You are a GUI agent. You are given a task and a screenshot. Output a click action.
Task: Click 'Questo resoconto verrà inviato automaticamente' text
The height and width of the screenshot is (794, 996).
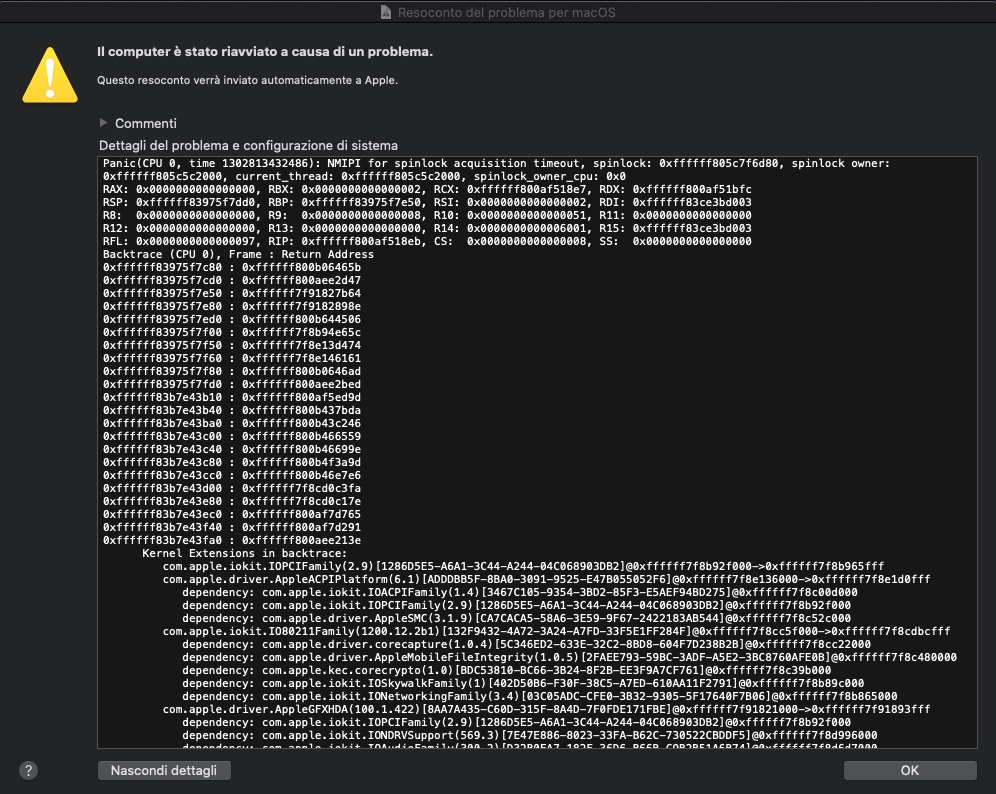click(247, 80)
